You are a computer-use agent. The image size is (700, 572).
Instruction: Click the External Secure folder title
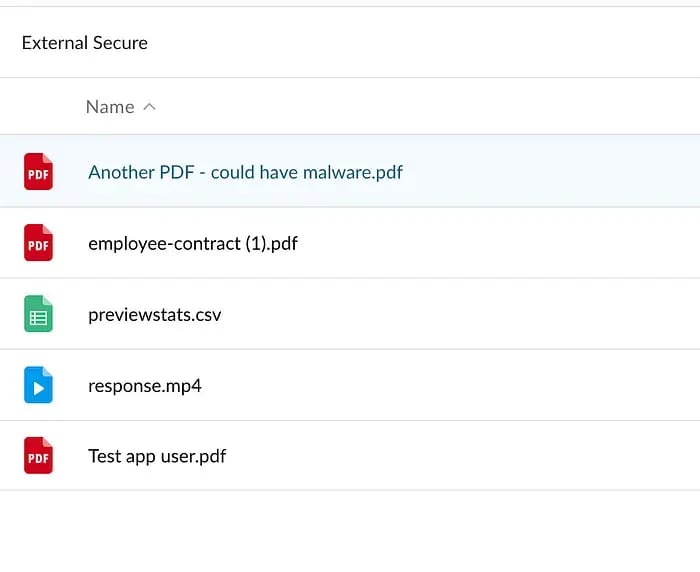[x=85, y=43]
